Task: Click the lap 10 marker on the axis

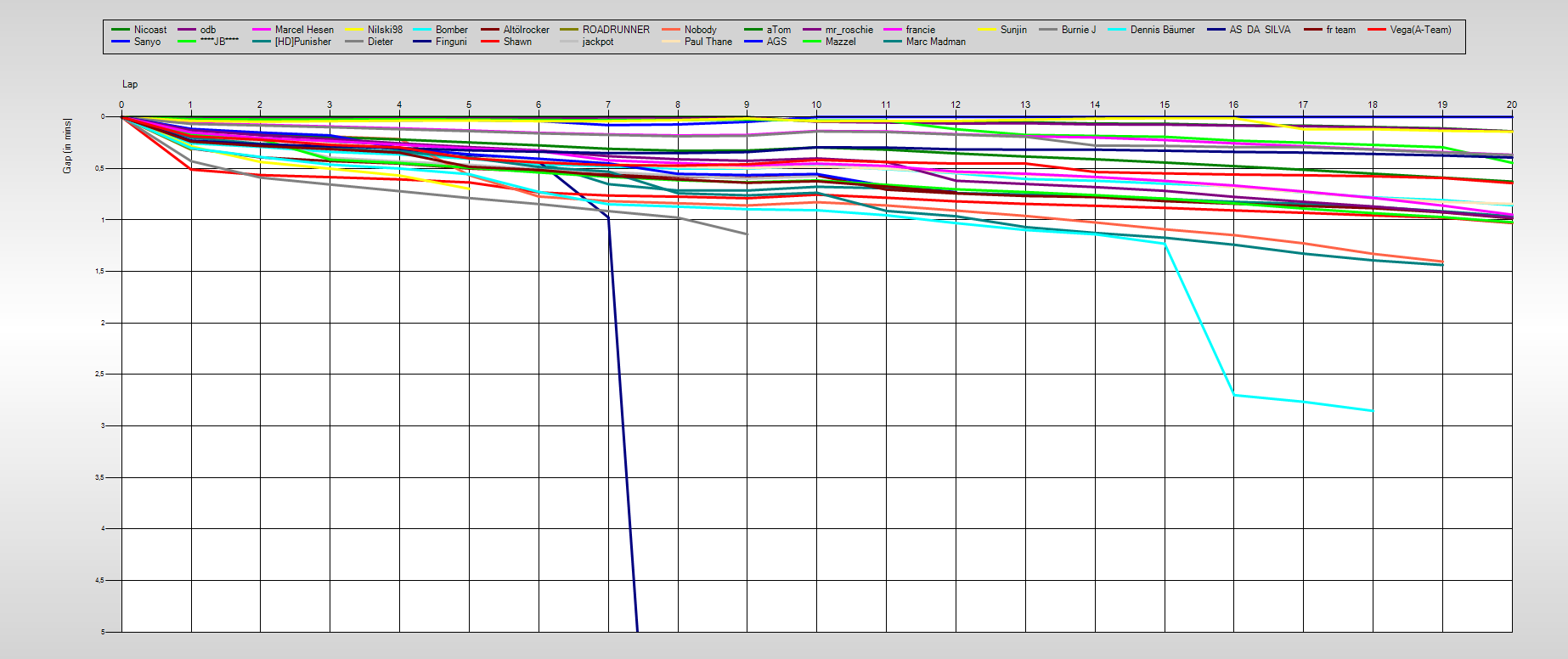Action: (816, 104)
